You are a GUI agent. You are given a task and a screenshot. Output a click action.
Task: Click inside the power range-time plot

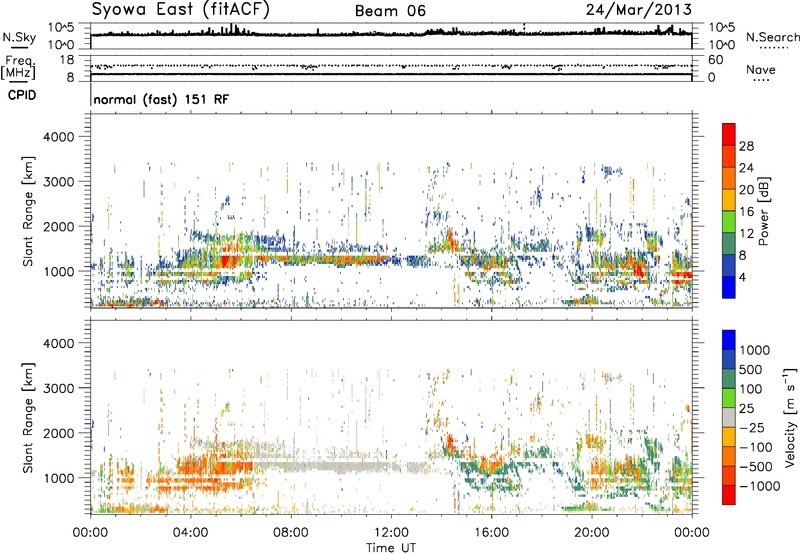coord(391,210)
